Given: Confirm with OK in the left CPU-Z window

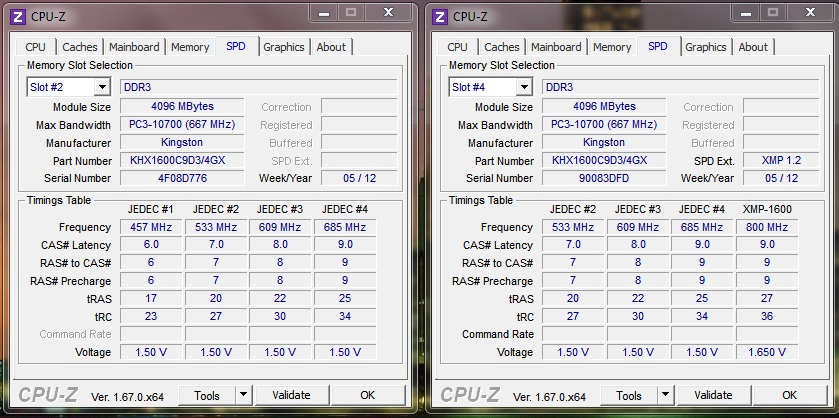Looking at the screenshot, I should (368, 395).
